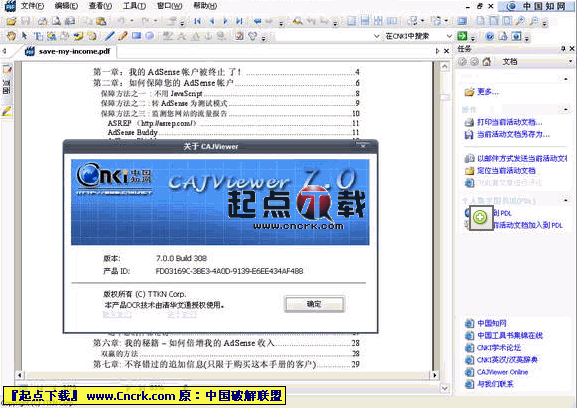Viewport: 577px width, 408px height.
Task: Open the 文件(F) menu
Action: pos(32,6)
